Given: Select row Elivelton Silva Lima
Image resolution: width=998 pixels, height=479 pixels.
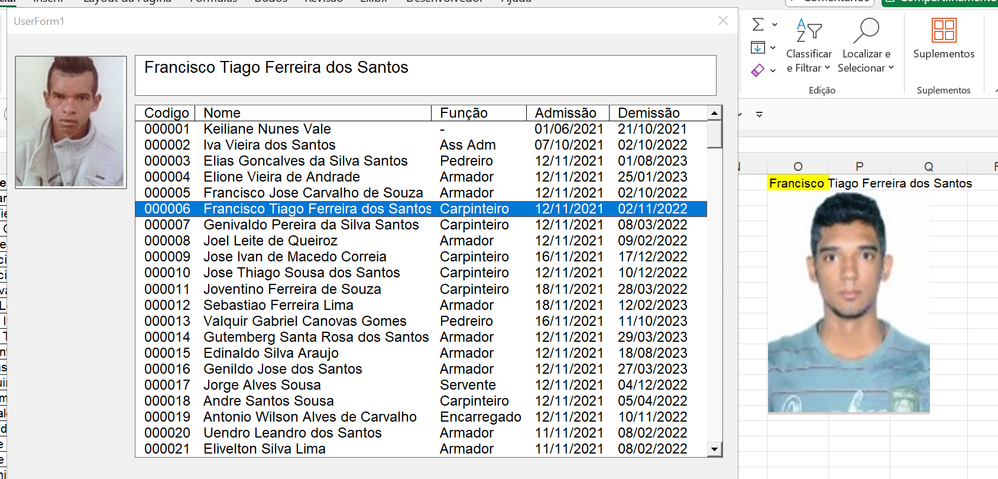Looking at the screenshot, I should (421, 449).
